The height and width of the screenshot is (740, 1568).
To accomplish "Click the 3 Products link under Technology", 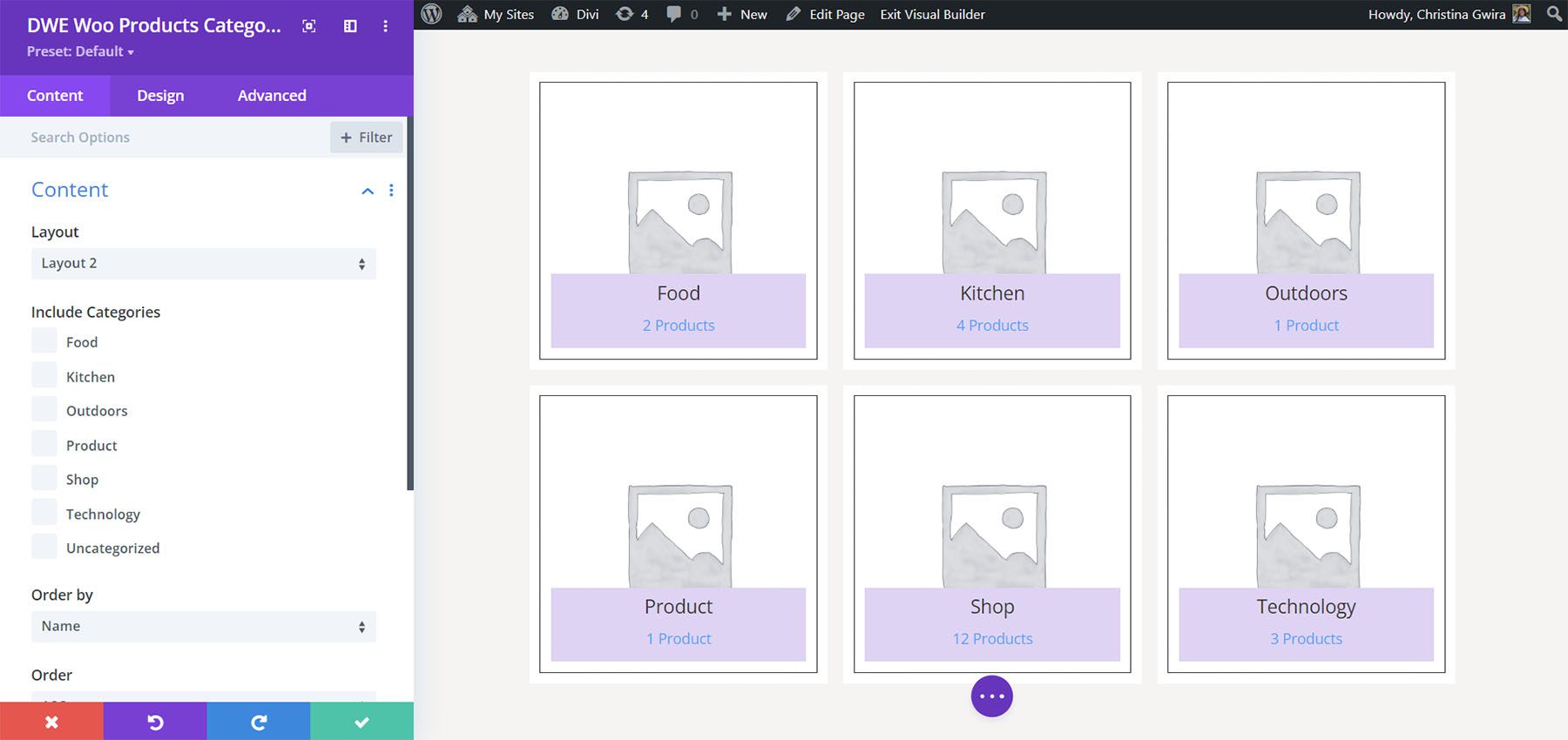I will click(x=1306, y=639).
